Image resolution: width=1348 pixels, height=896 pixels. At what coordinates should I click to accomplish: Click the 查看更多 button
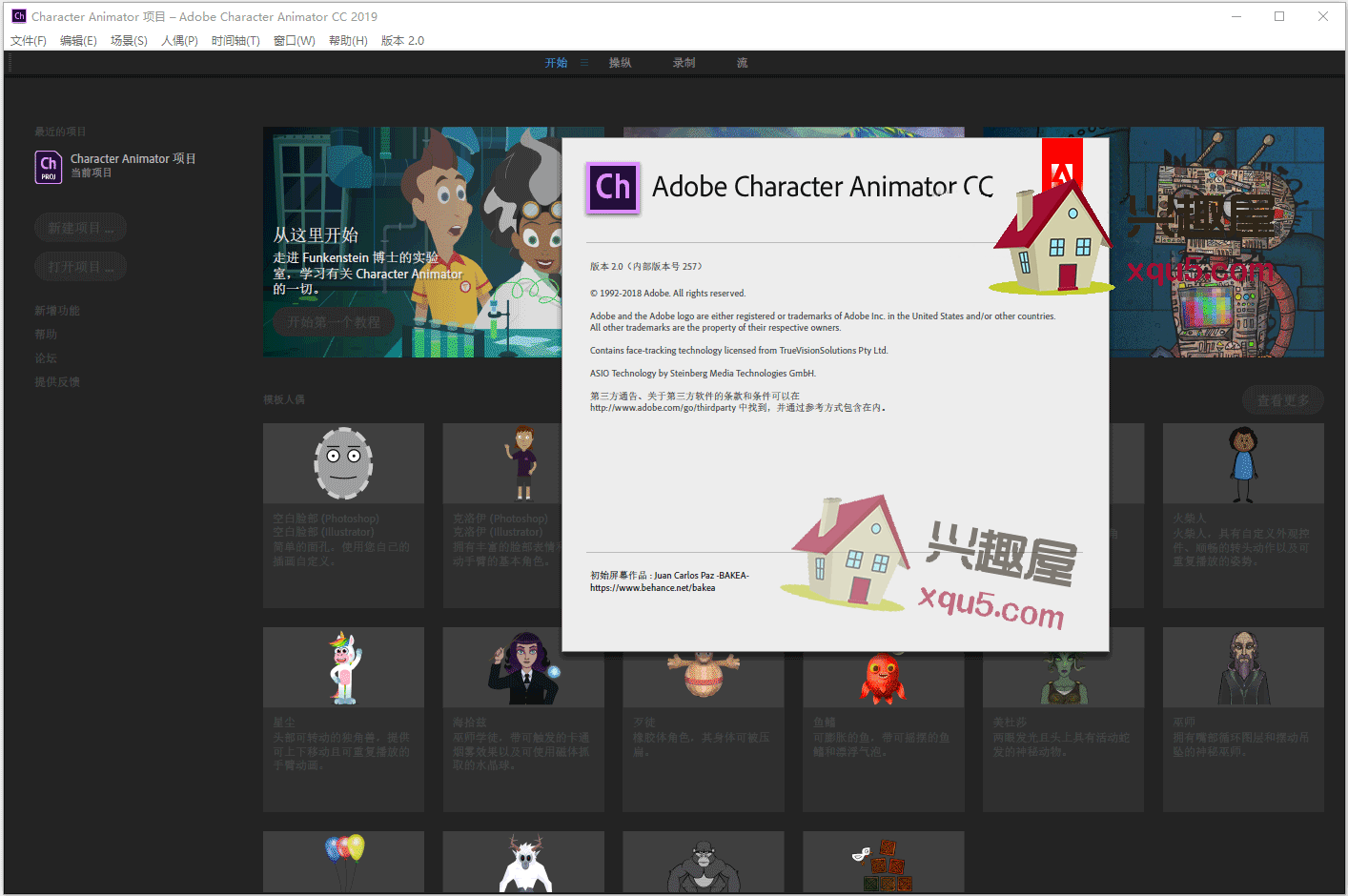click(1282, 400)
